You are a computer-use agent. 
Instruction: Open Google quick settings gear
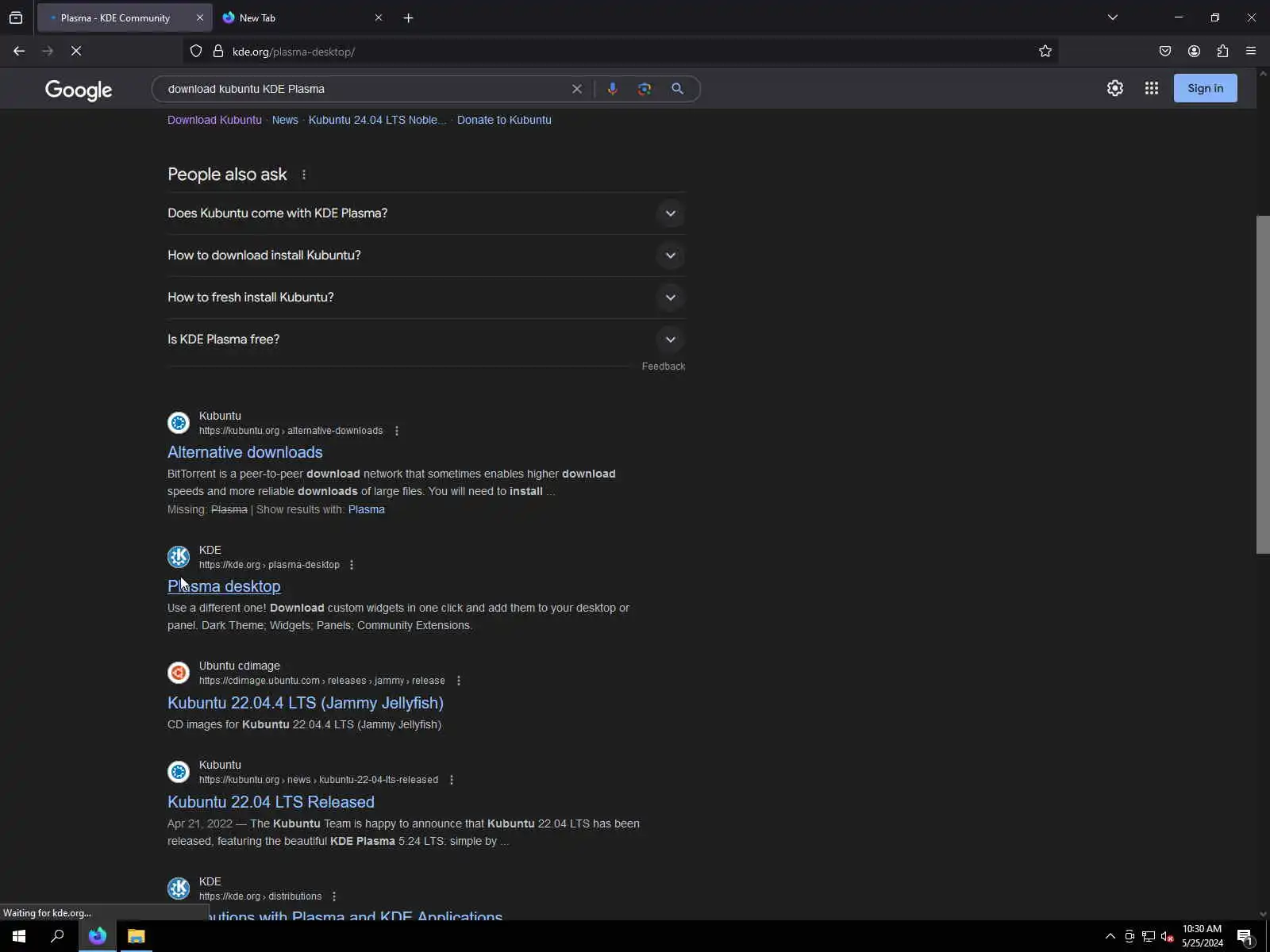point(1115,89)
